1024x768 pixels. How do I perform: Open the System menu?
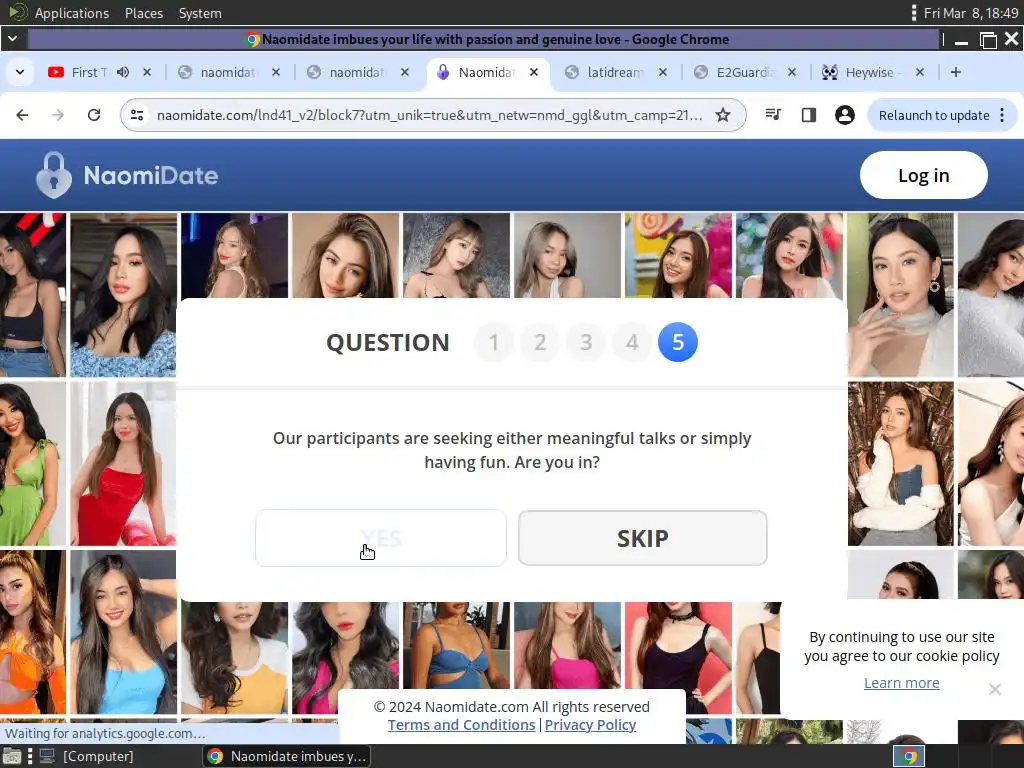tap(200, 13)
